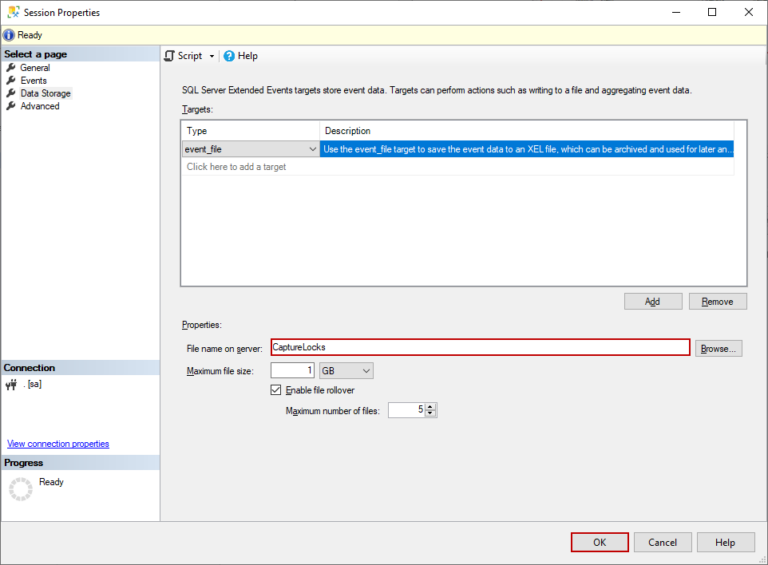Click the OK button
The height and width of the screenshot is (565, 768).
pos(600,542)
